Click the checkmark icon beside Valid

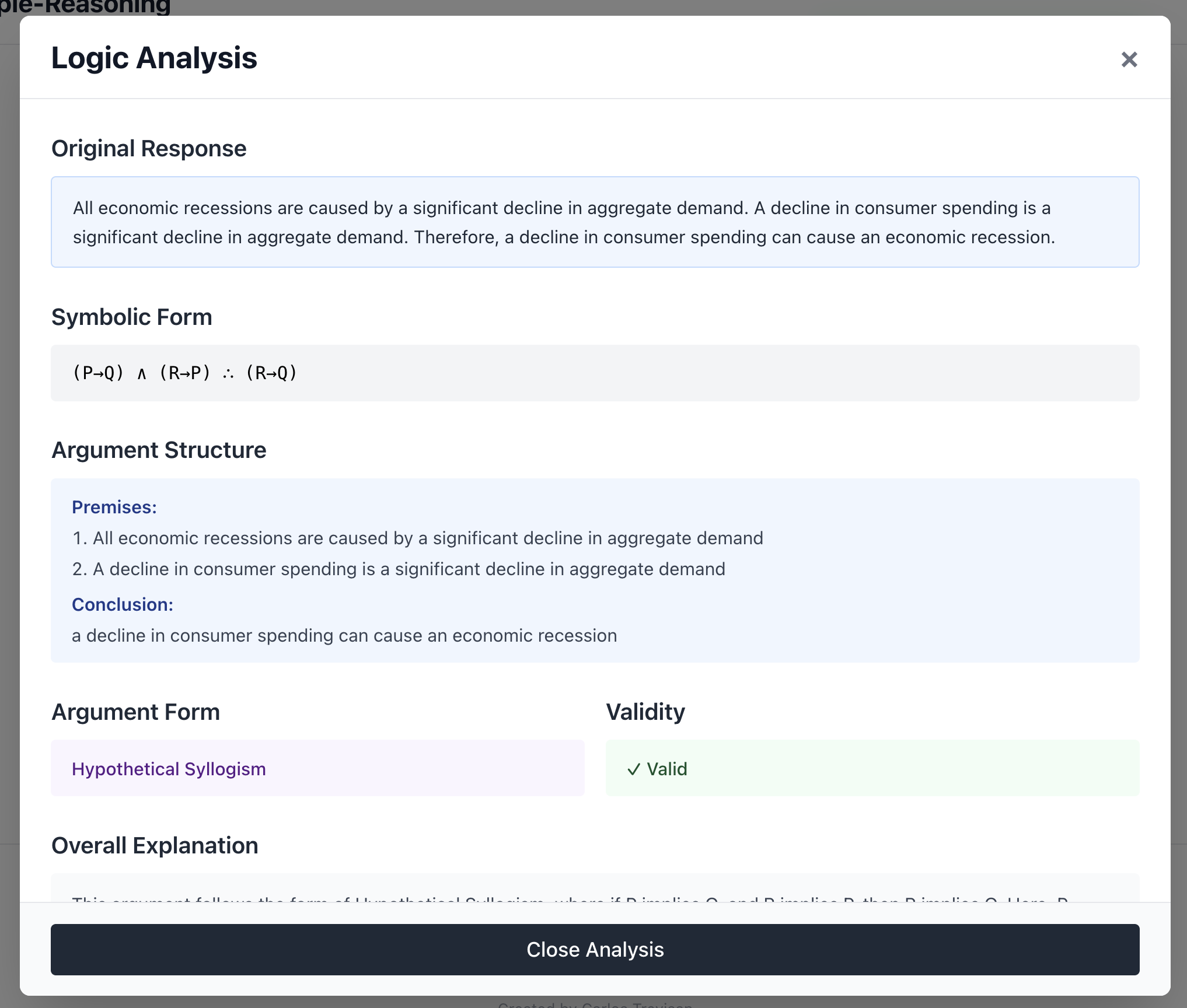pyautogui.click(x=634, y=769)
